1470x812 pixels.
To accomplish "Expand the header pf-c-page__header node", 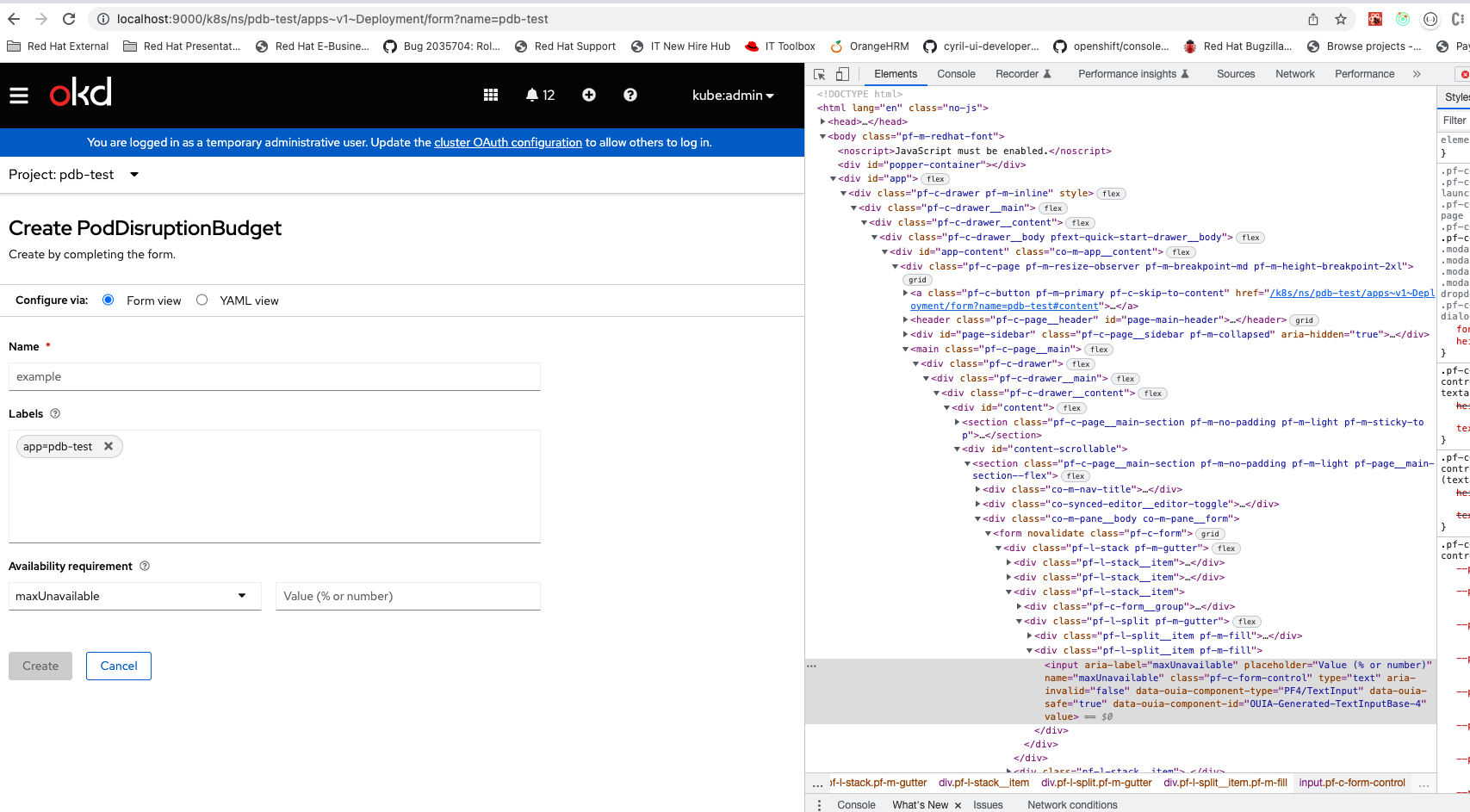I will pyautogui.click(x=905, y=320).
